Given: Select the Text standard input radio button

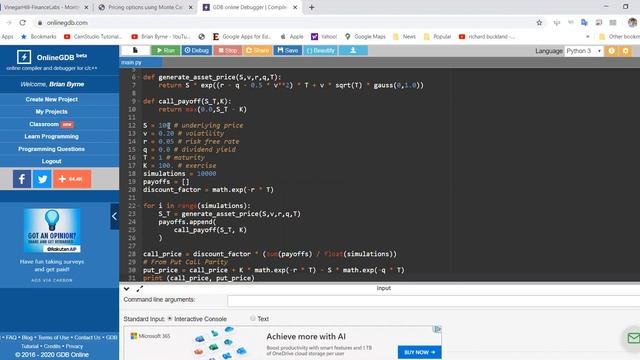Looking at the screenshot, I should [x=253, y=318].
